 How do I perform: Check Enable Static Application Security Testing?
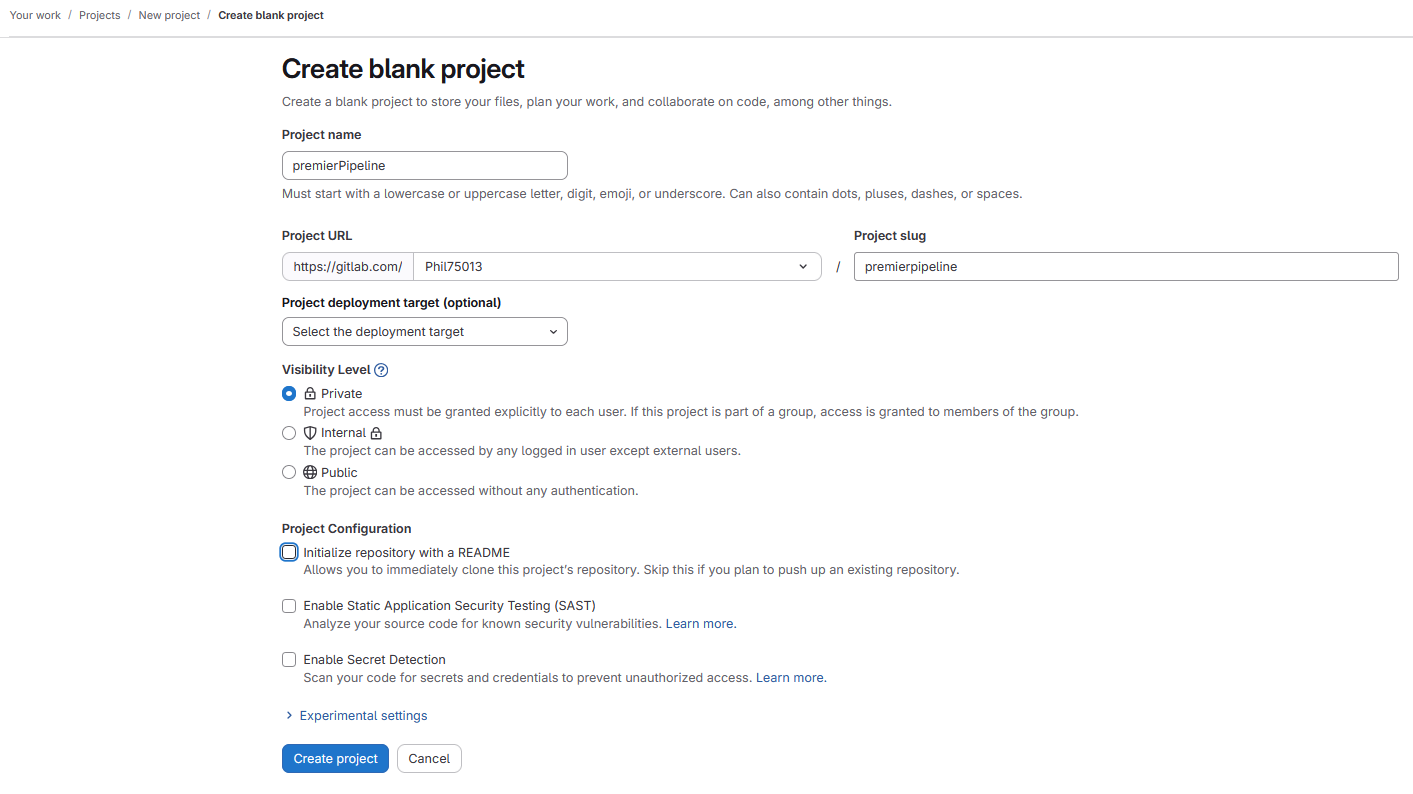(289, 606)
